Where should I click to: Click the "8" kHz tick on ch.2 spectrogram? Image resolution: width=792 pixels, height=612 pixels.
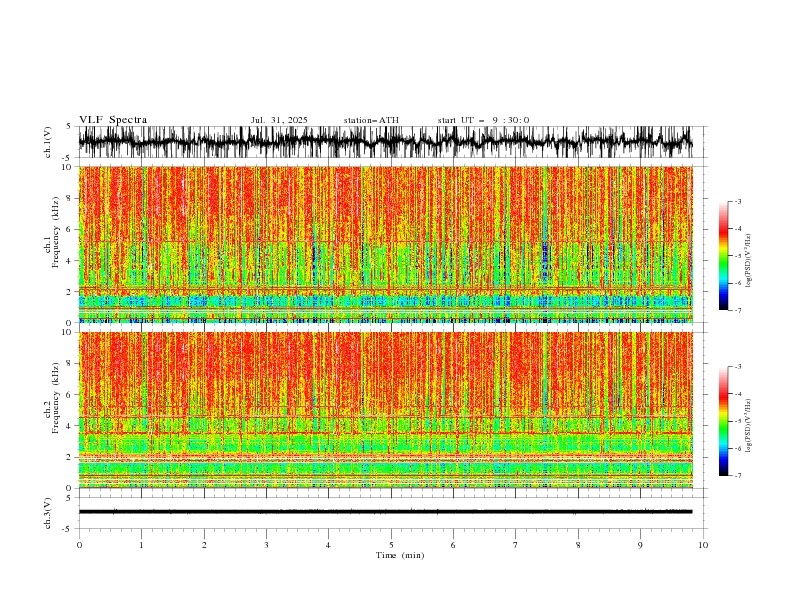point(70,364)
